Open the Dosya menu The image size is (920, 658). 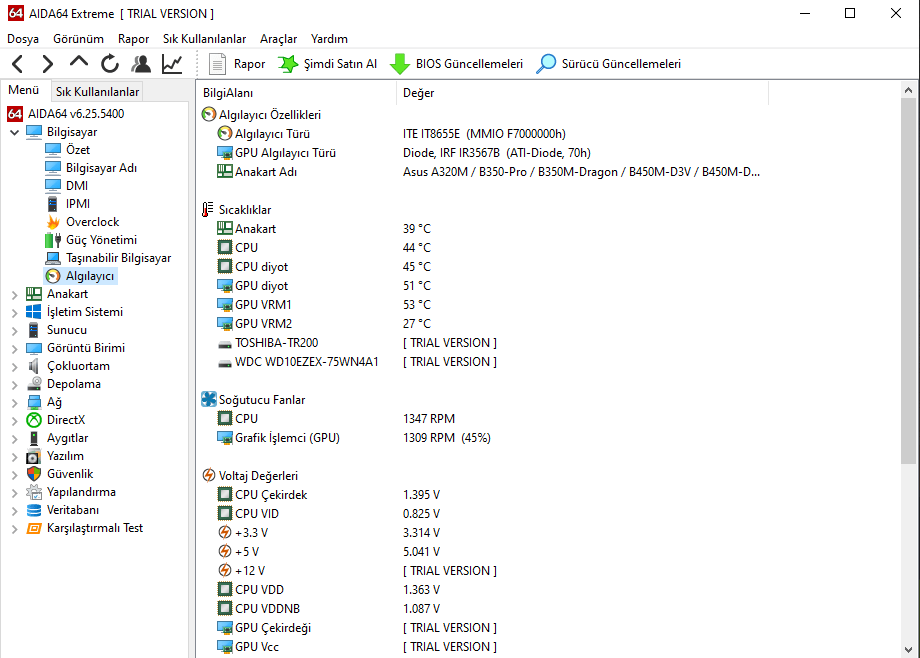pyautogui.click(x=23, y=39)
